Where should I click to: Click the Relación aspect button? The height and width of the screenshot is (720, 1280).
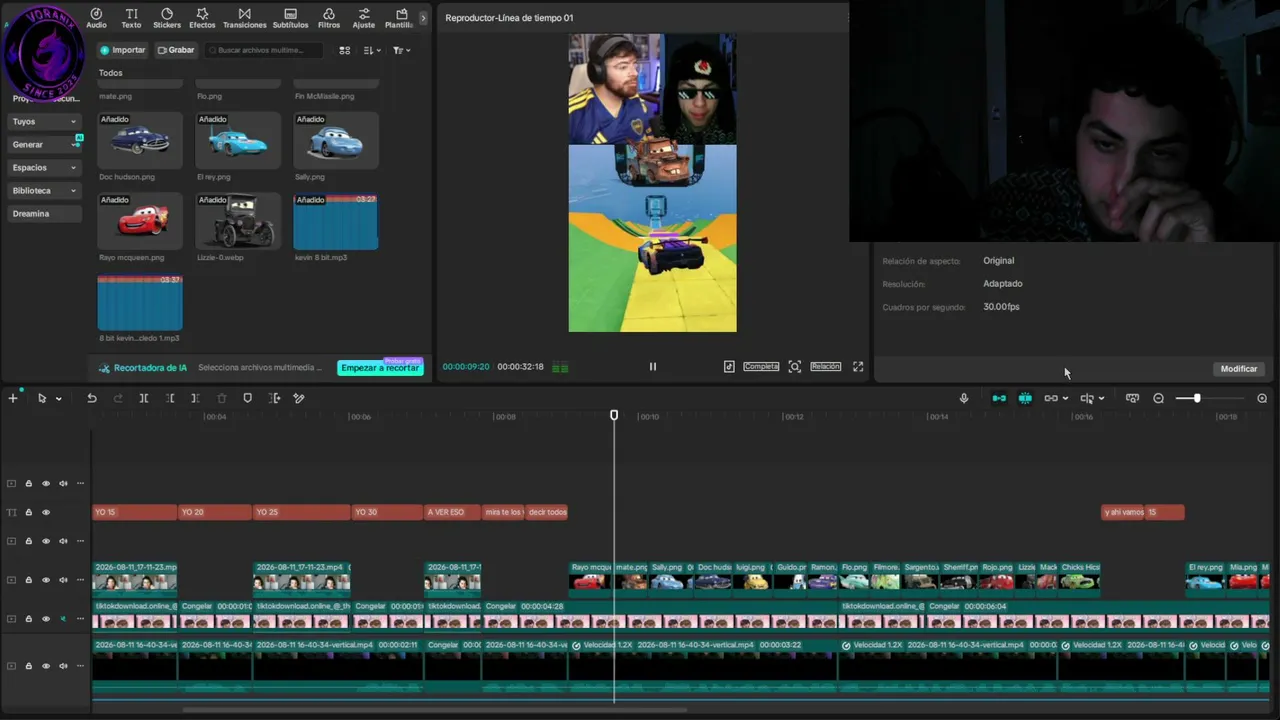click(x=826, y=367)
